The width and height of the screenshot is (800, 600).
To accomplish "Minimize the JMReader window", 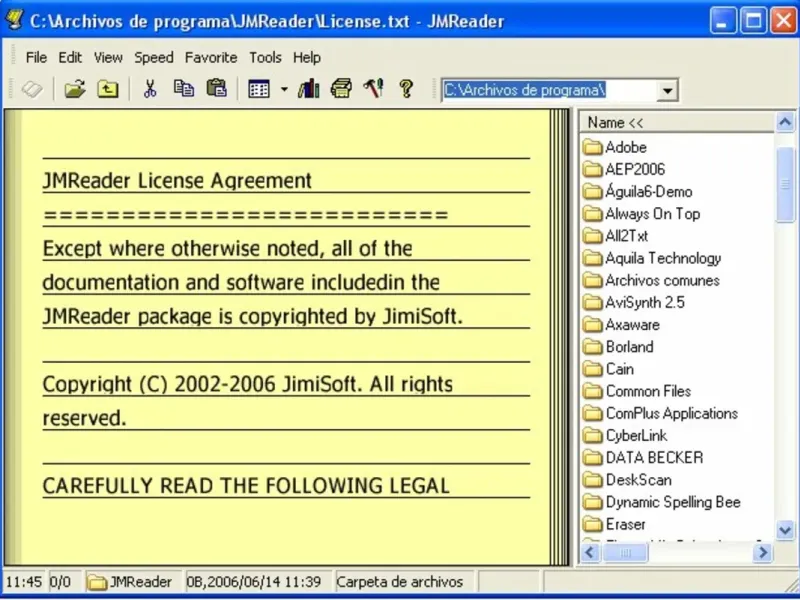I will coord(723,21).
